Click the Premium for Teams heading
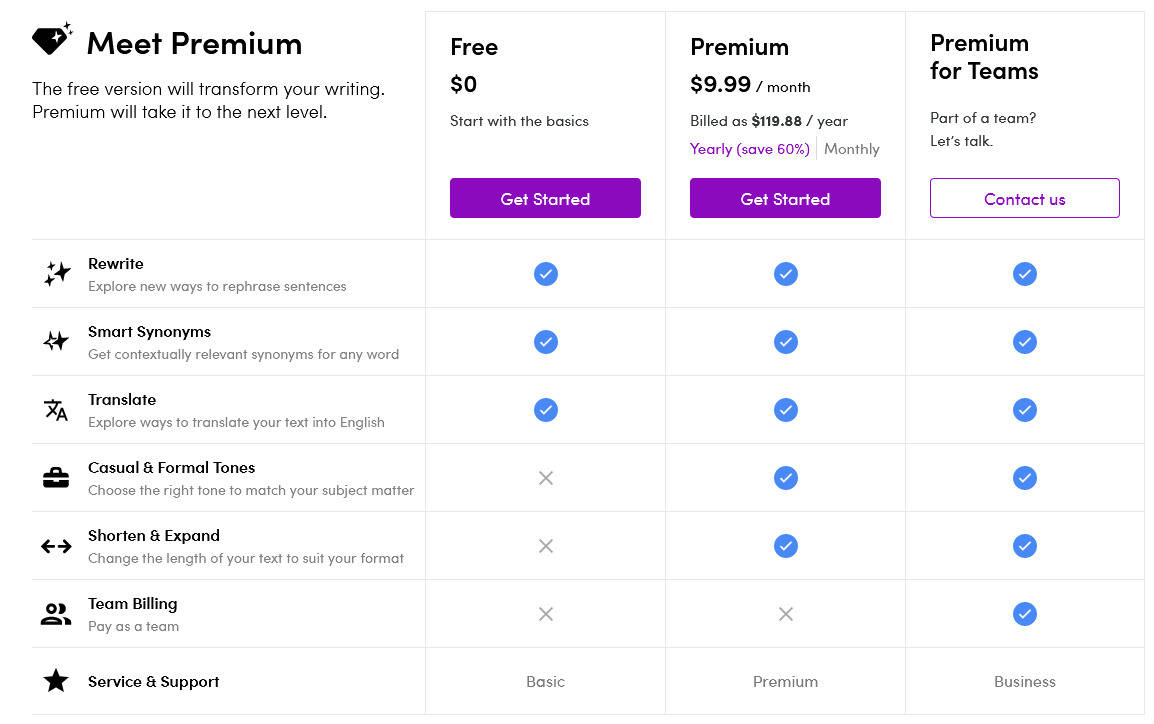 click(984, 57)
